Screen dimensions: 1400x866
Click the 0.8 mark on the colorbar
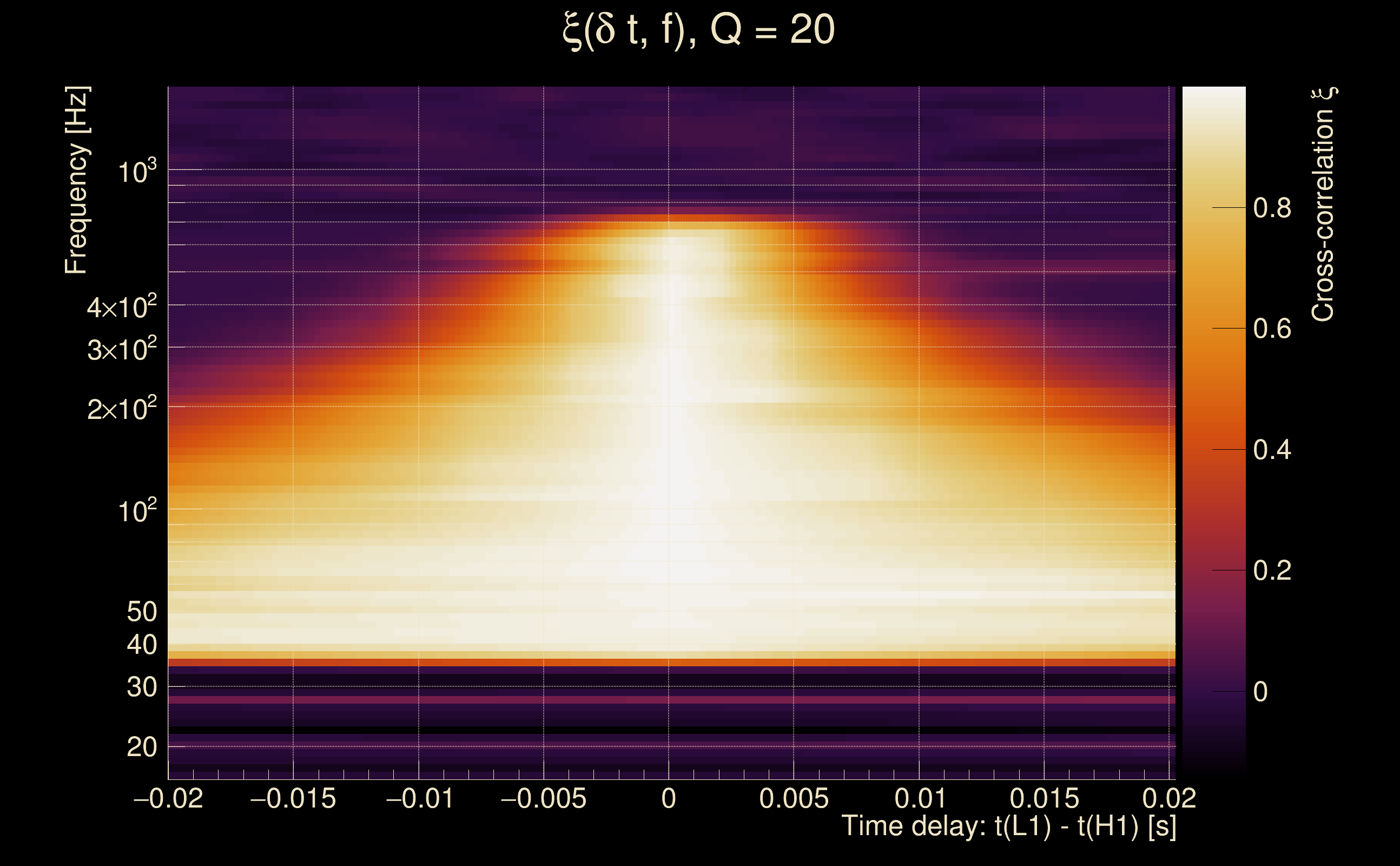point(1272,208)
